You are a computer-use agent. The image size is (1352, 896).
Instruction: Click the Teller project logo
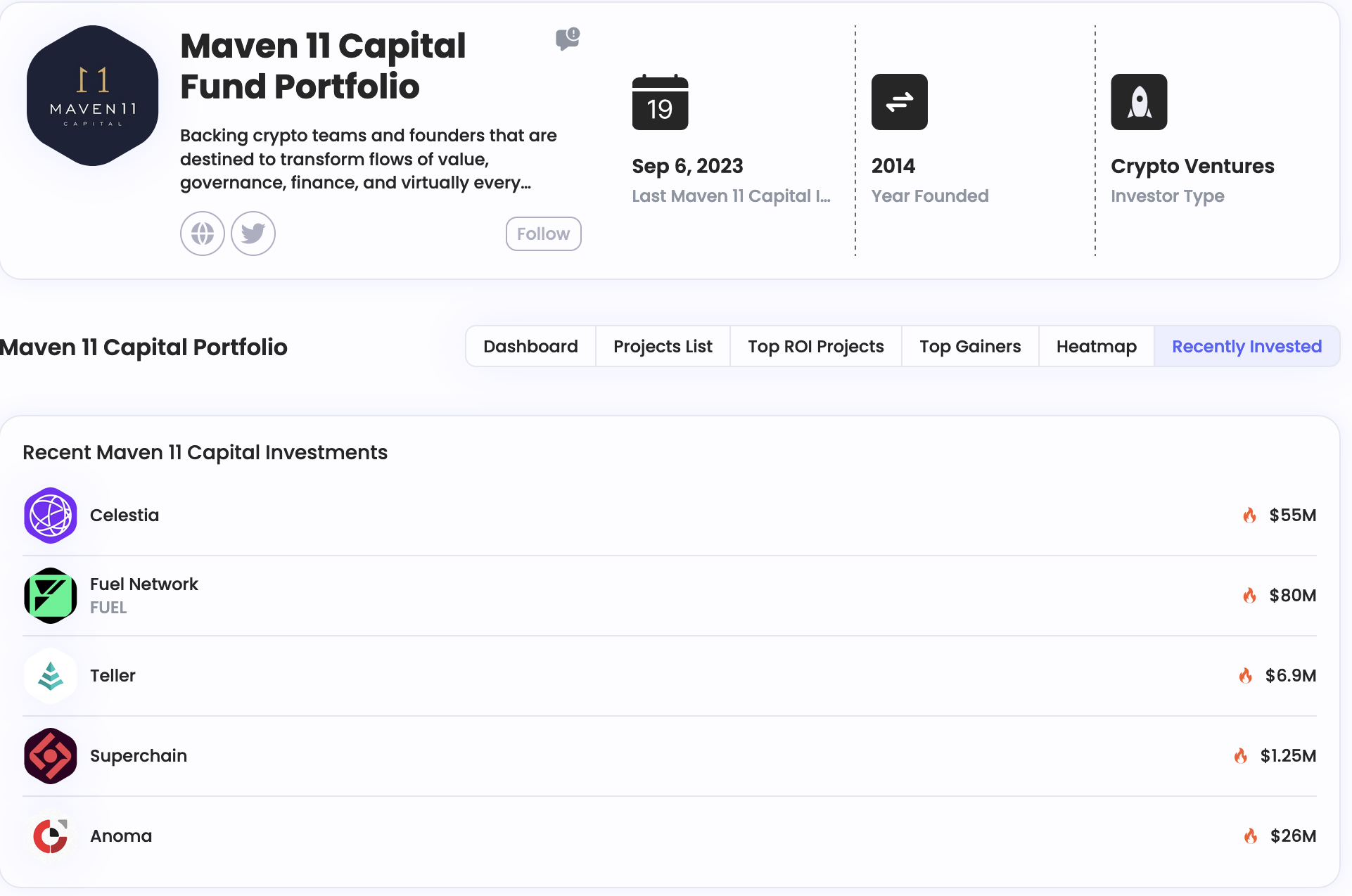coord(51,676)
